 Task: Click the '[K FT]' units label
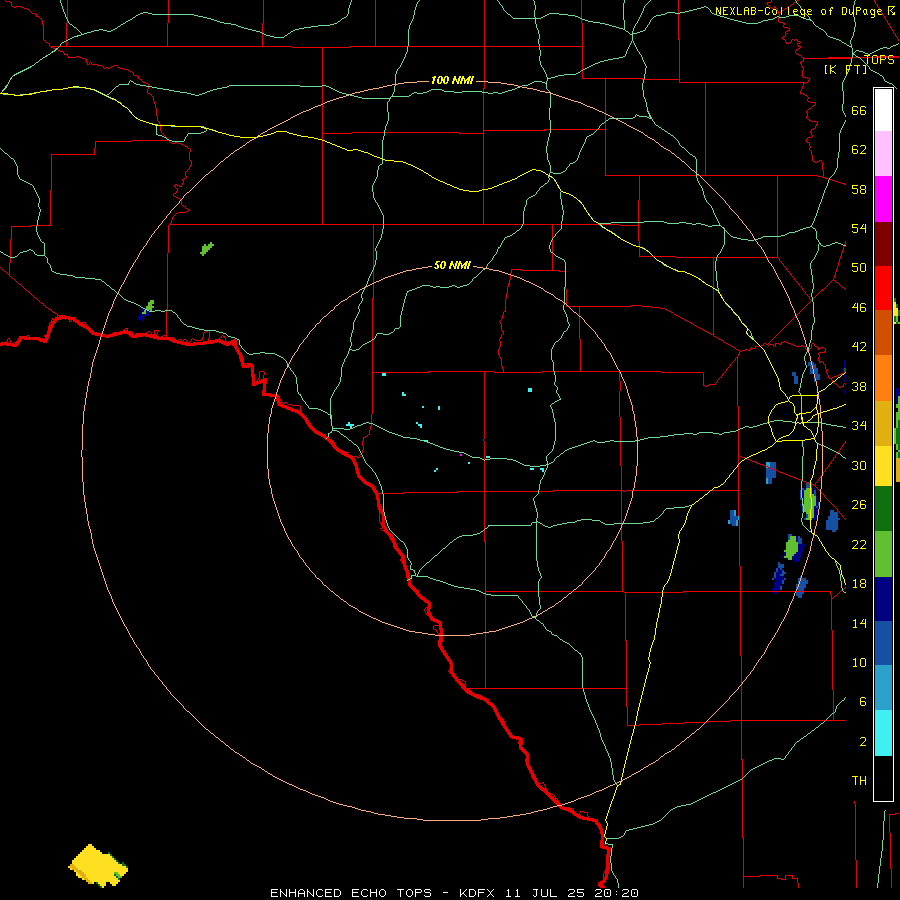(x=846, y=69)
